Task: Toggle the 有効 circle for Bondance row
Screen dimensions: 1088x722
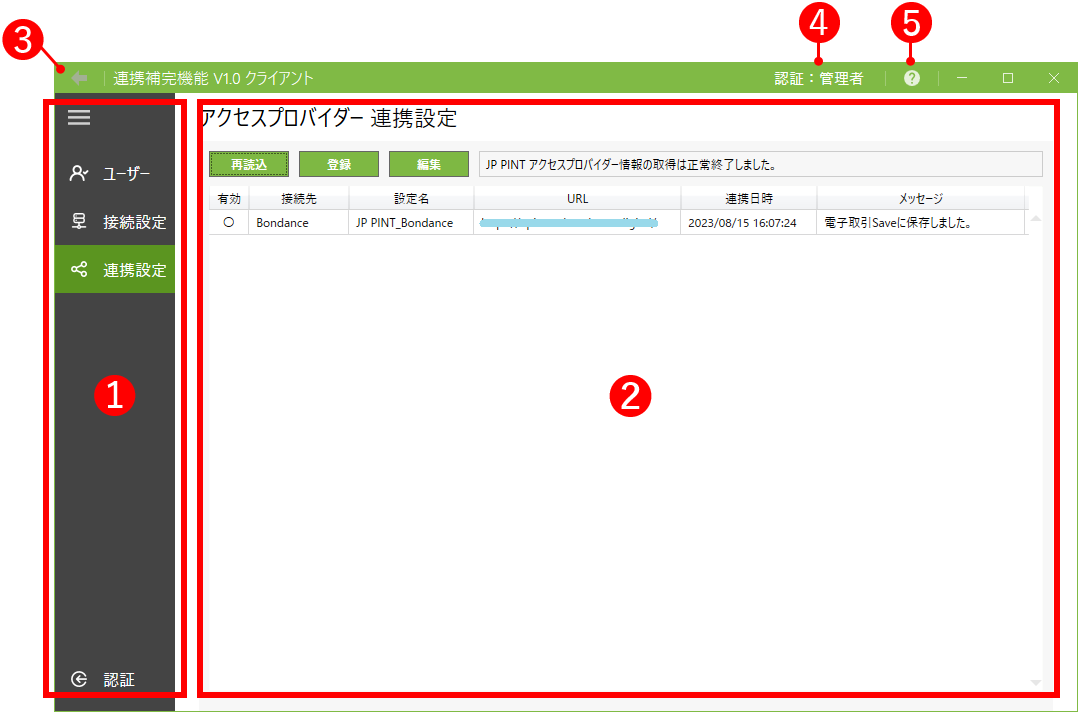Action: (227, 223)
